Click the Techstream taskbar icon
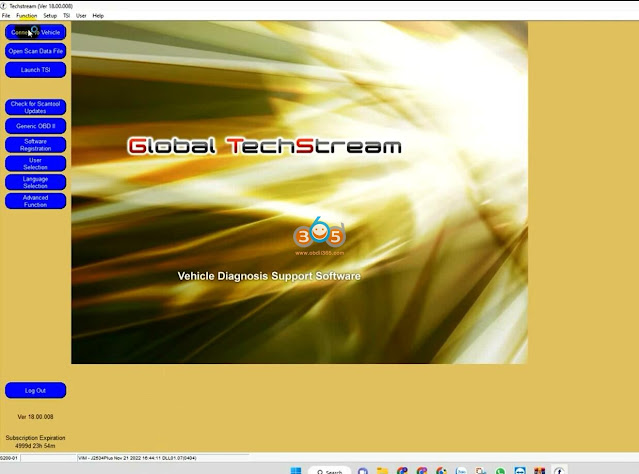The width and height of the screenshot is (639, 474). point(560,471)
